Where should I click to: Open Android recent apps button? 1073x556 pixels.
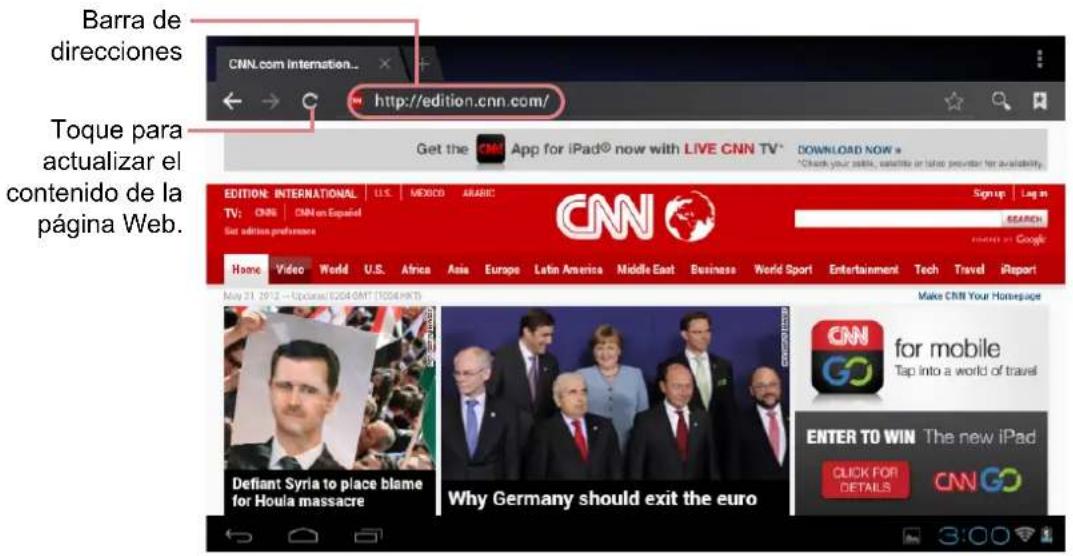point(370,535)
